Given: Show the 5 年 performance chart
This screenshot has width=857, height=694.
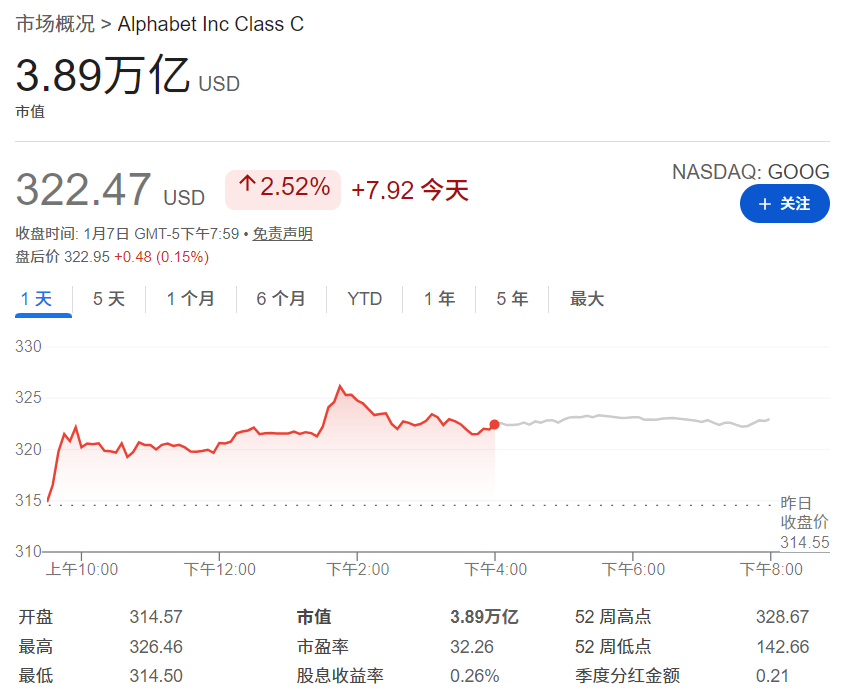Looking at the screenshot, I should (x=511, y=298).
